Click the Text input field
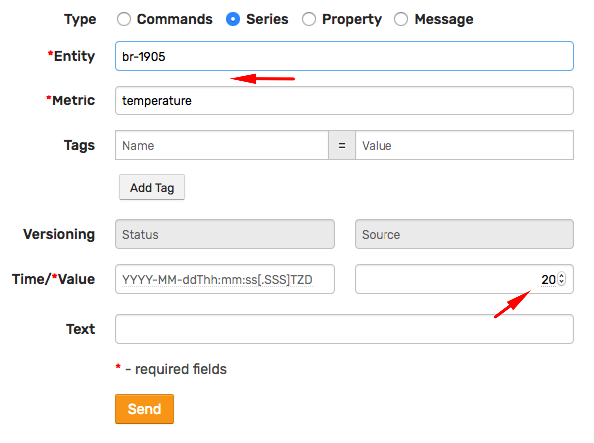The width and height of the screenshot is (594, 443). pyautogui.click(x=344, y=329)
